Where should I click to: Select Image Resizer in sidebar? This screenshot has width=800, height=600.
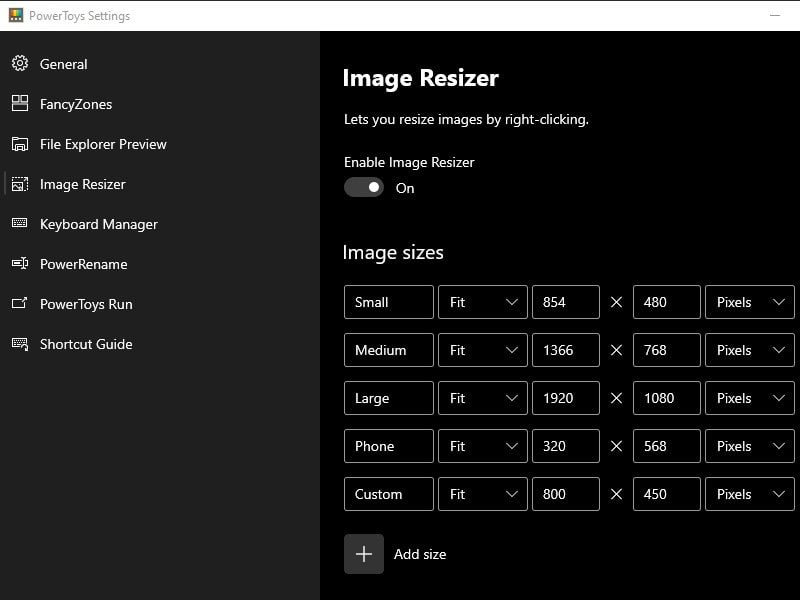pyautogui.click(x=160, y=184)
